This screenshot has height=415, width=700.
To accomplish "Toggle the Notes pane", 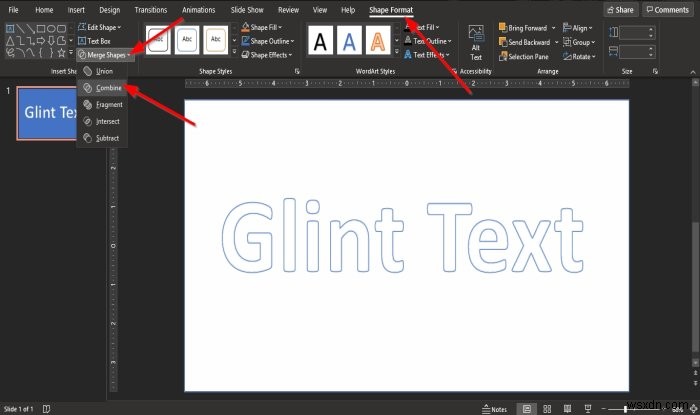I will tap(495, 409).
